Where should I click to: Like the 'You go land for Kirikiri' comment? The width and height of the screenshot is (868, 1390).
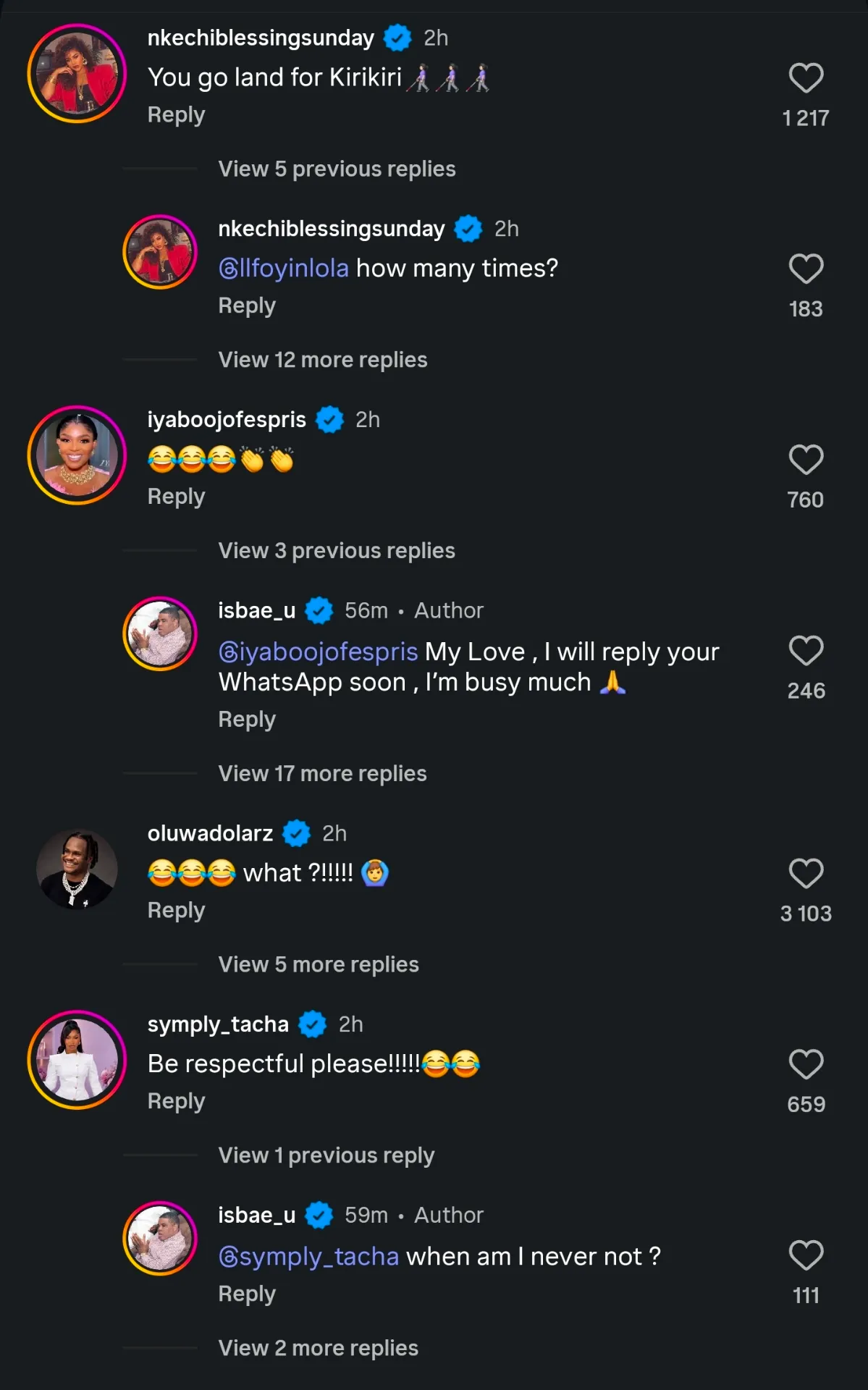[x=806, y=78]
